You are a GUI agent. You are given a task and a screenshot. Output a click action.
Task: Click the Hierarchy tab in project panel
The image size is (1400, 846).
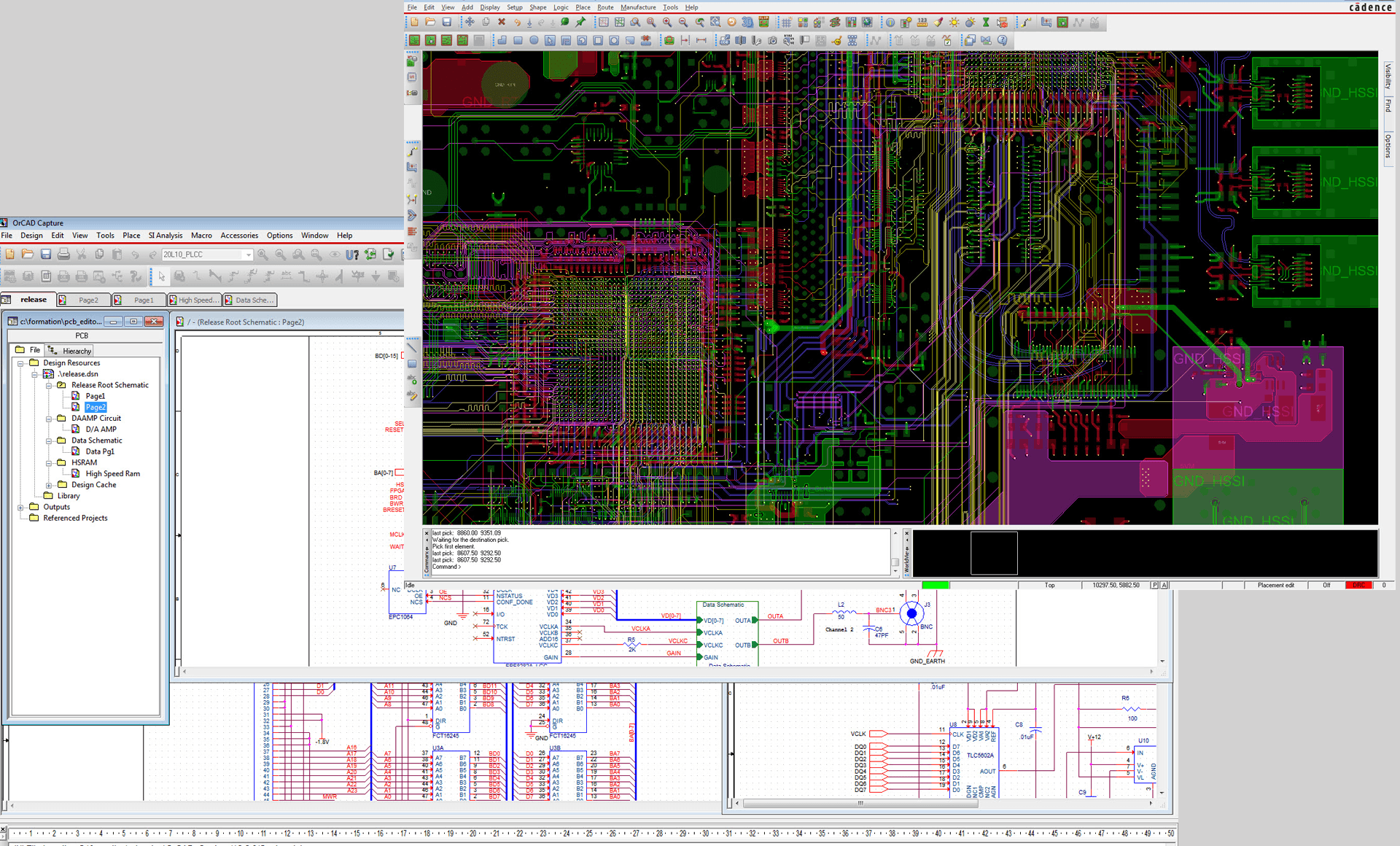coord(76,351)
